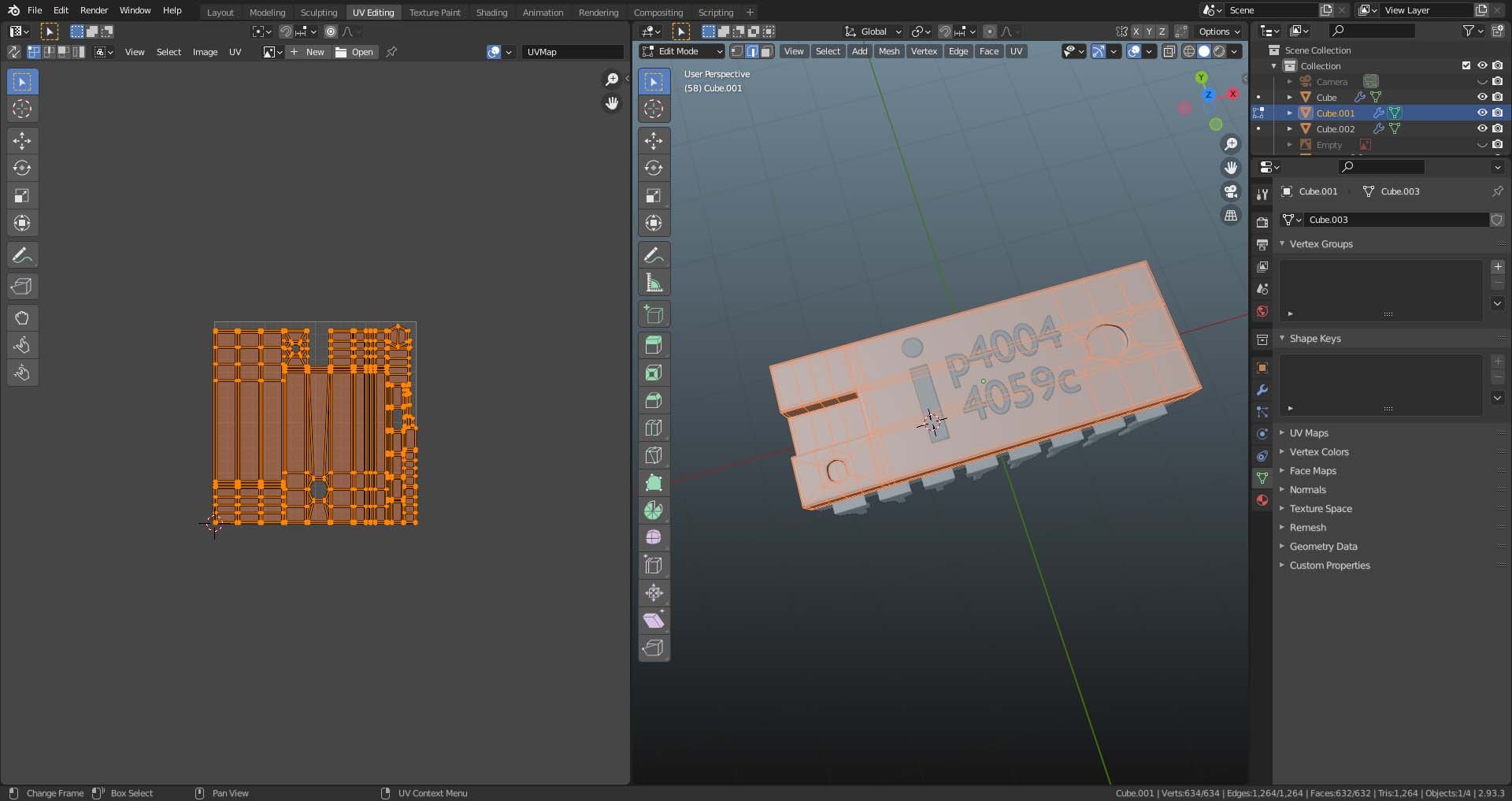
Task: Select the Measure tool in 3D viewport
Action: click(x=654, y=283)
